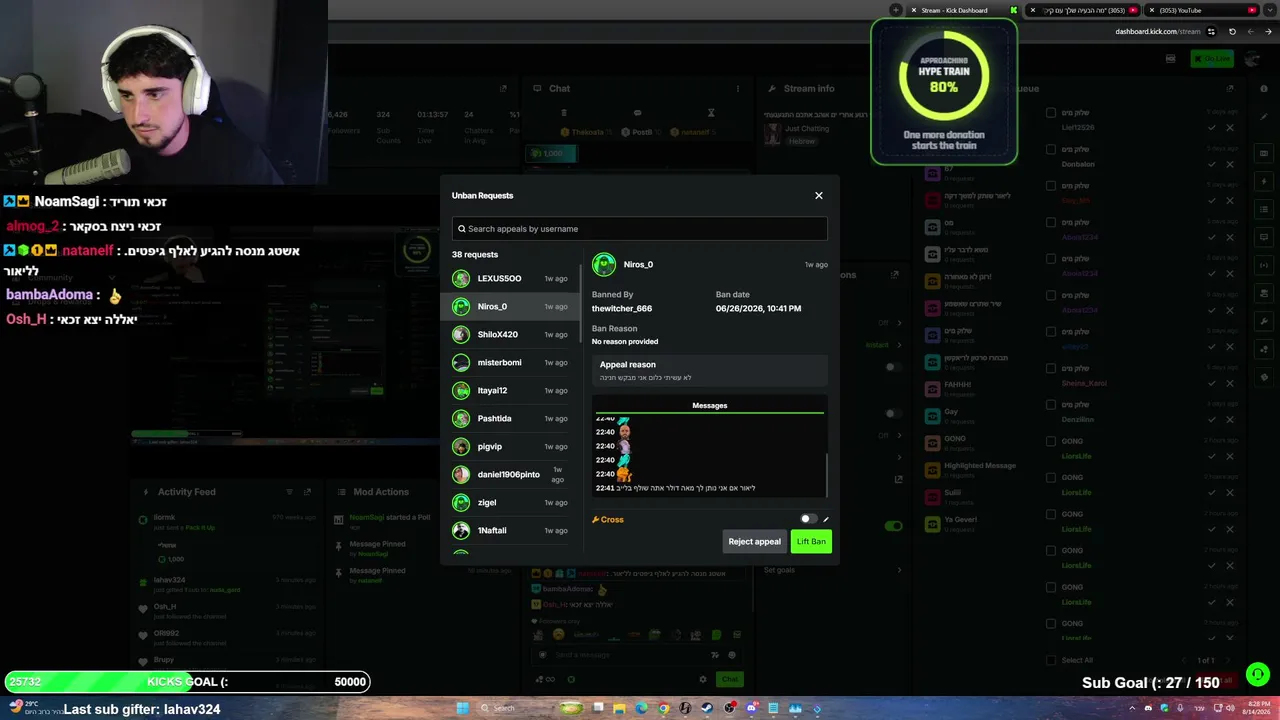The image size is (1280, 720).
Task: Open pigvip appeal
Action: pos(510,447)
